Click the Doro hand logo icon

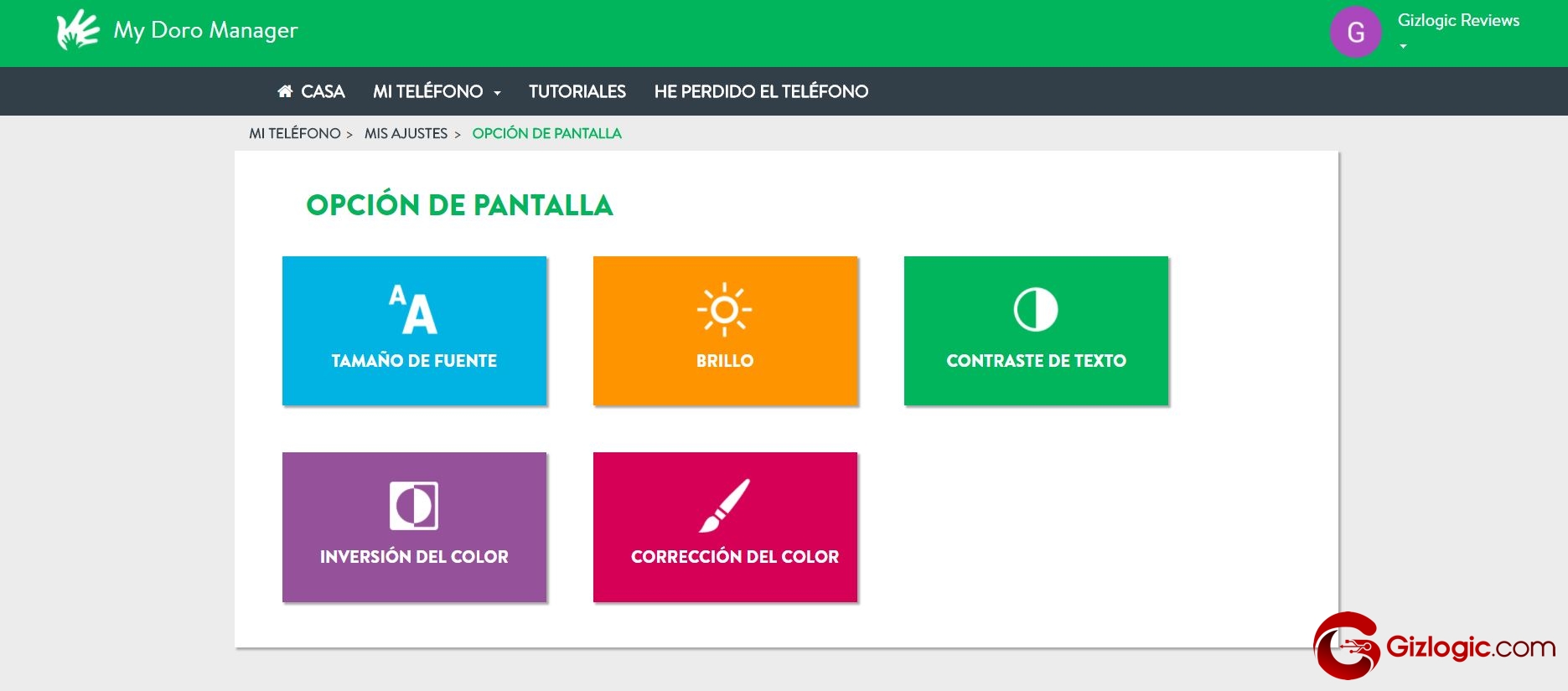(77, 31)
